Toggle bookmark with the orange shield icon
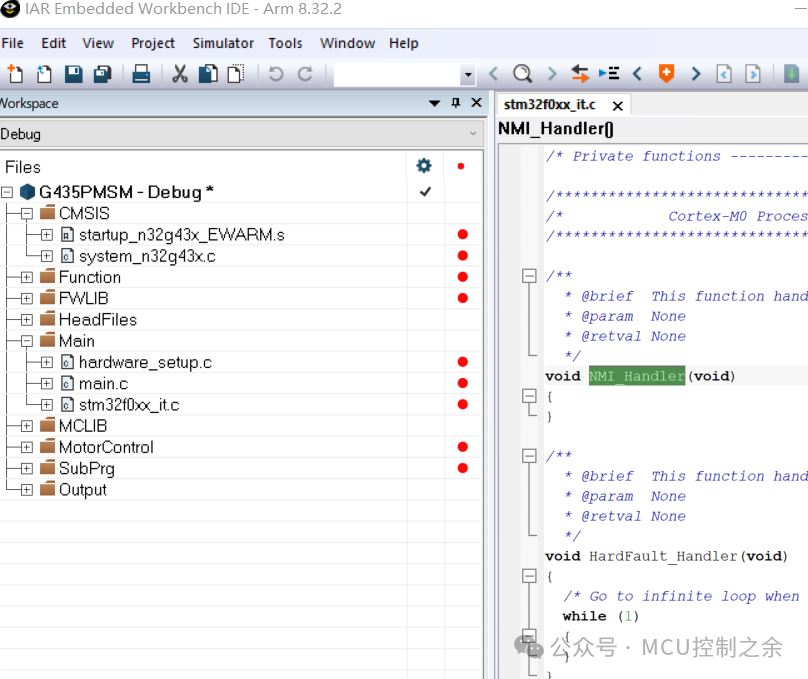This screenshot has width=808, height=679. click(x=666, y=74)
